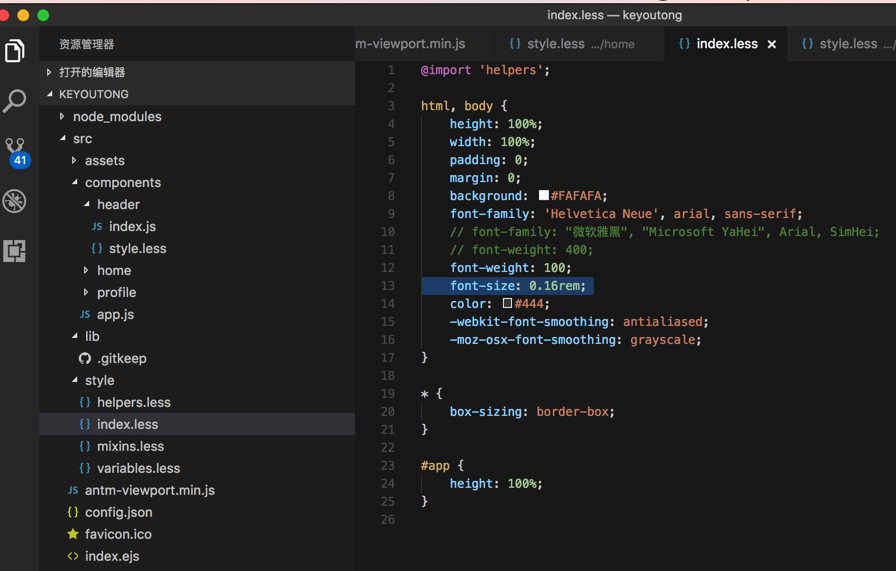Click the star icon beside favicon.ico
The width and height of the screenshot is (896, 571).
(73, 534)
